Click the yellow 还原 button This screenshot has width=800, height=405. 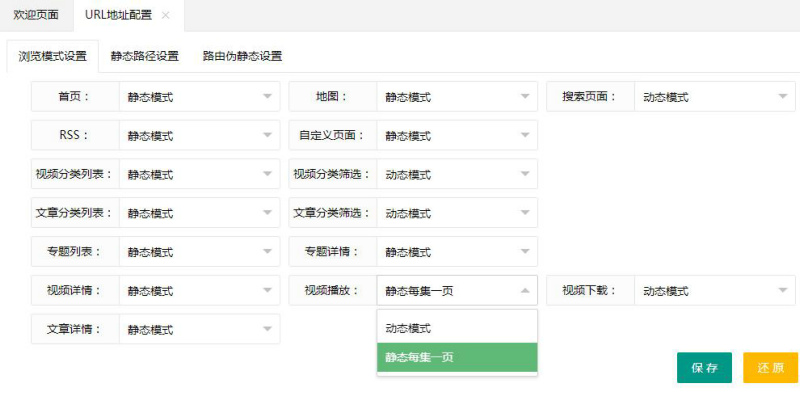tap(770, 367)
